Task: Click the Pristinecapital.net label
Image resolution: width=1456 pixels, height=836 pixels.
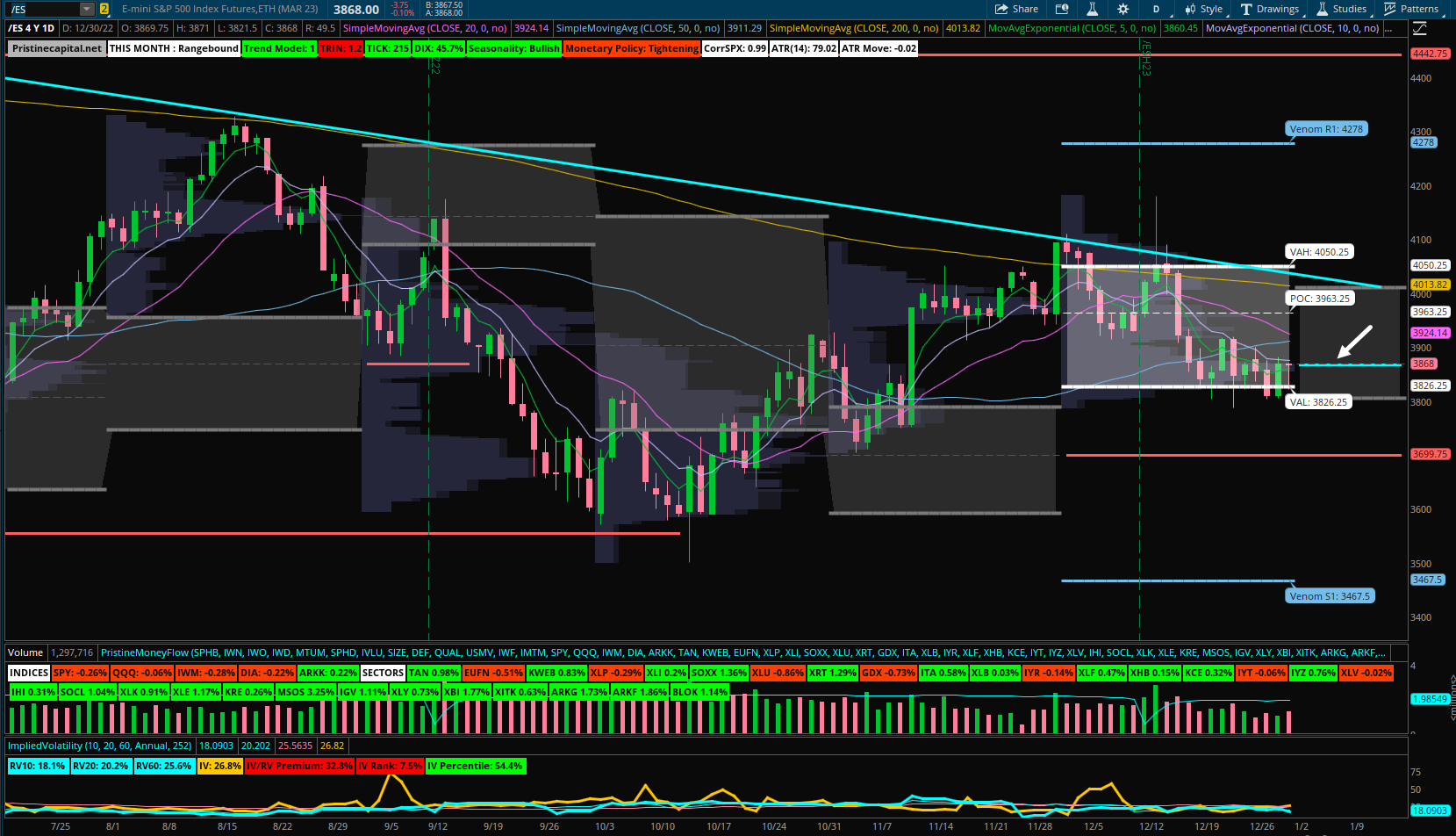Action: pos(57,48)
